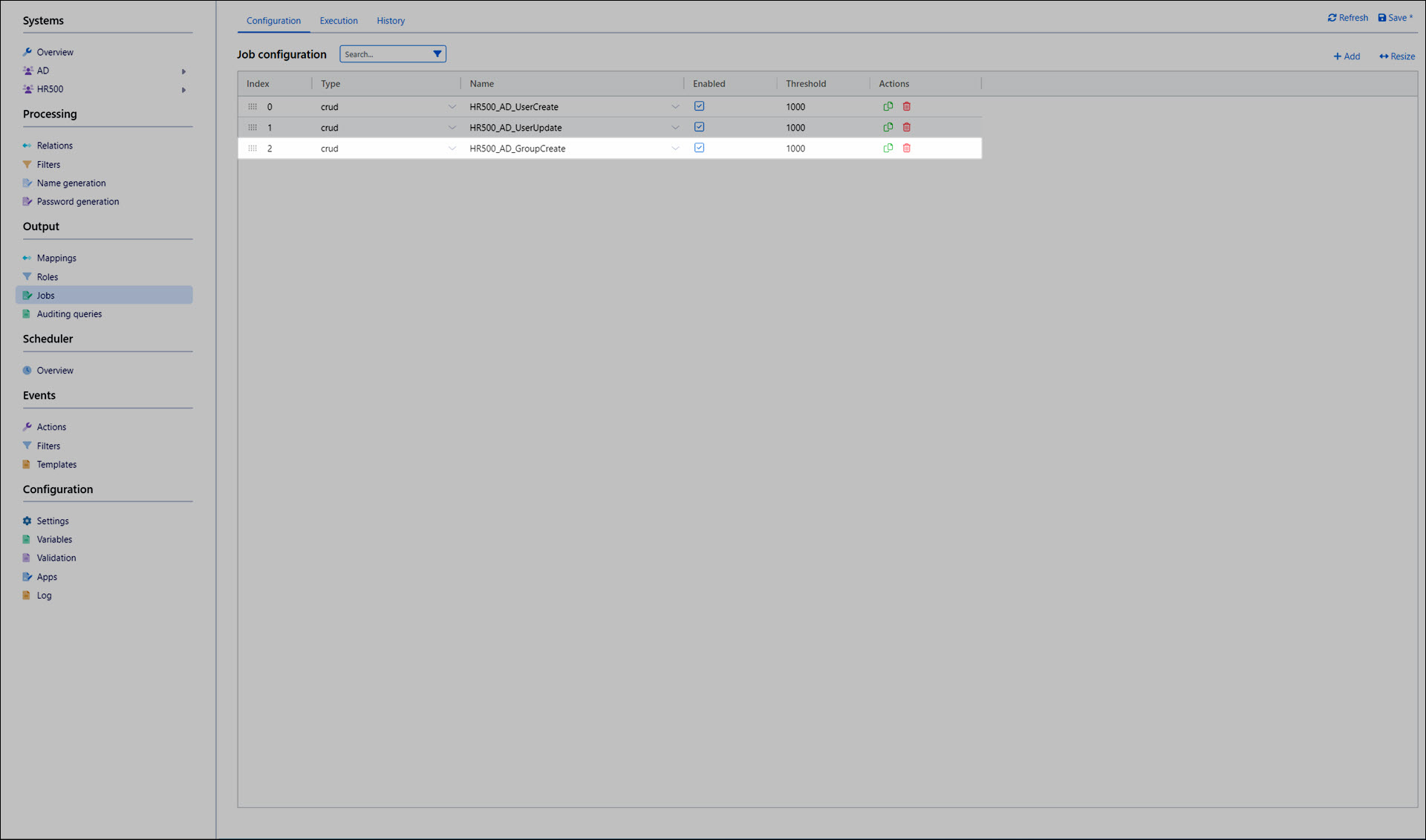Click the Refresh icon button
The image size is (1426, 840).
(1332, 18)
